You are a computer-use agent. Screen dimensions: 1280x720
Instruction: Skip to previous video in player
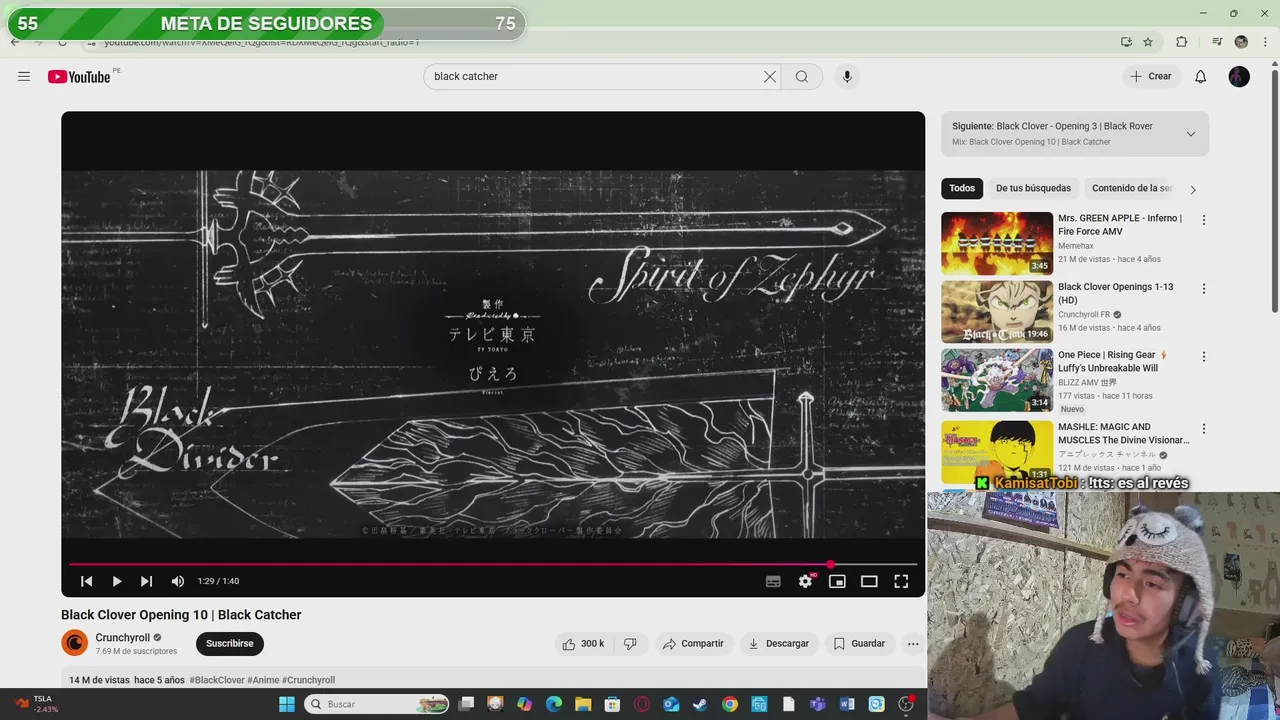point(86,581)
